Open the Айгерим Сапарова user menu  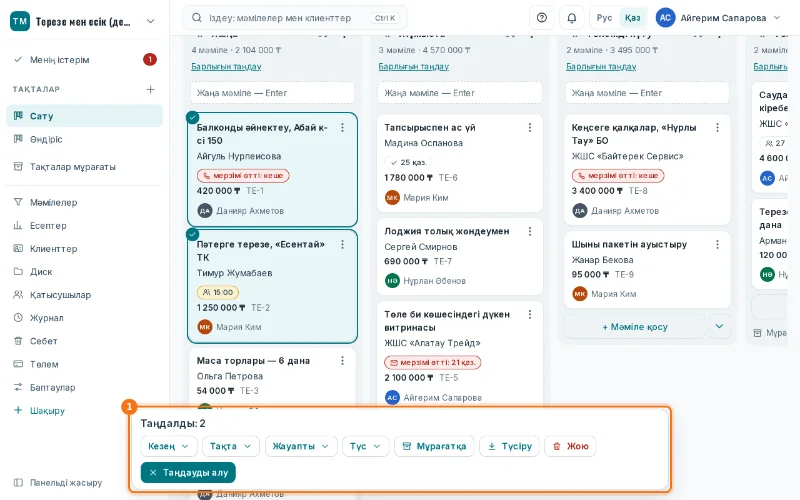tap(719, 18)
